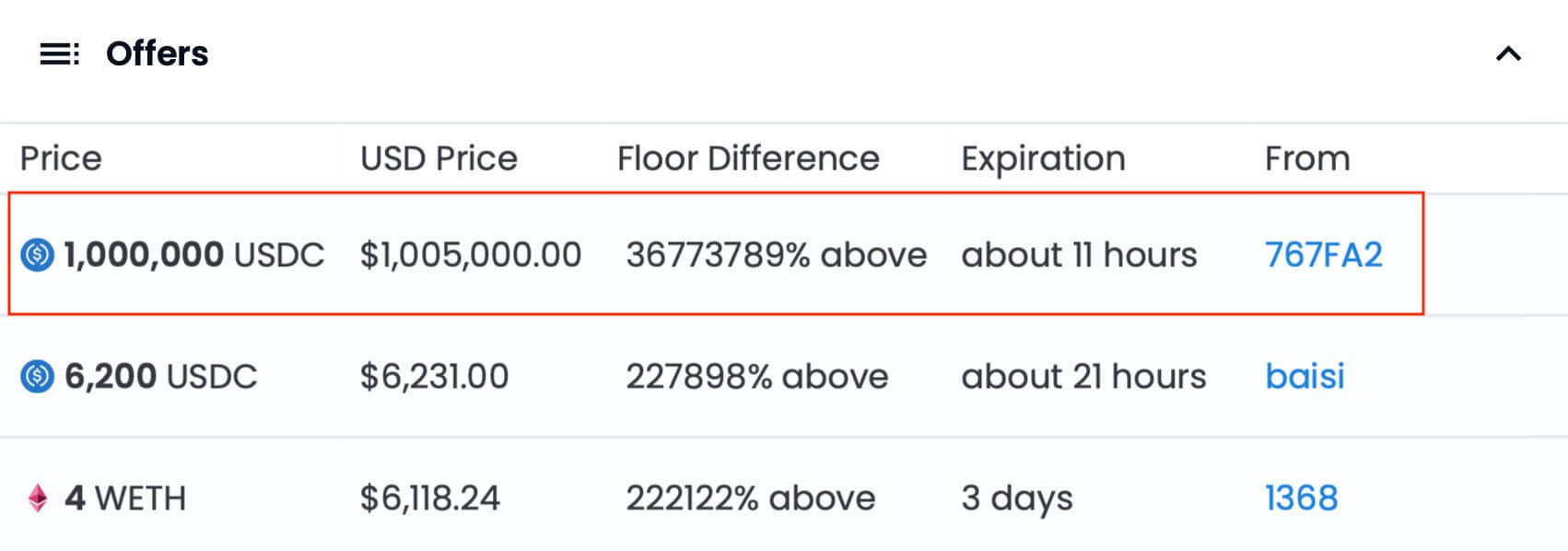The image size is (1568, 551).
Task: Click the USDC icon beside 1,000,000
Action: pos(38,254)
